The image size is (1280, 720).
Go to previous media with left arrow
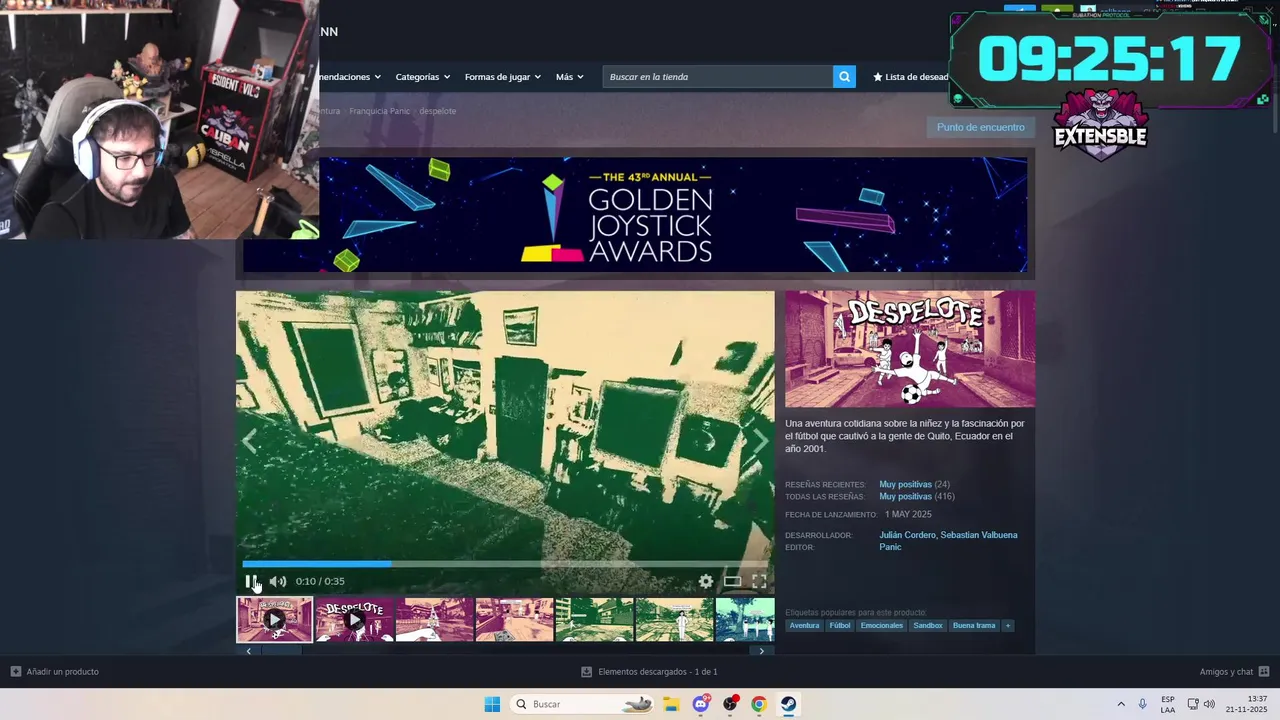(x=249, y=441)
